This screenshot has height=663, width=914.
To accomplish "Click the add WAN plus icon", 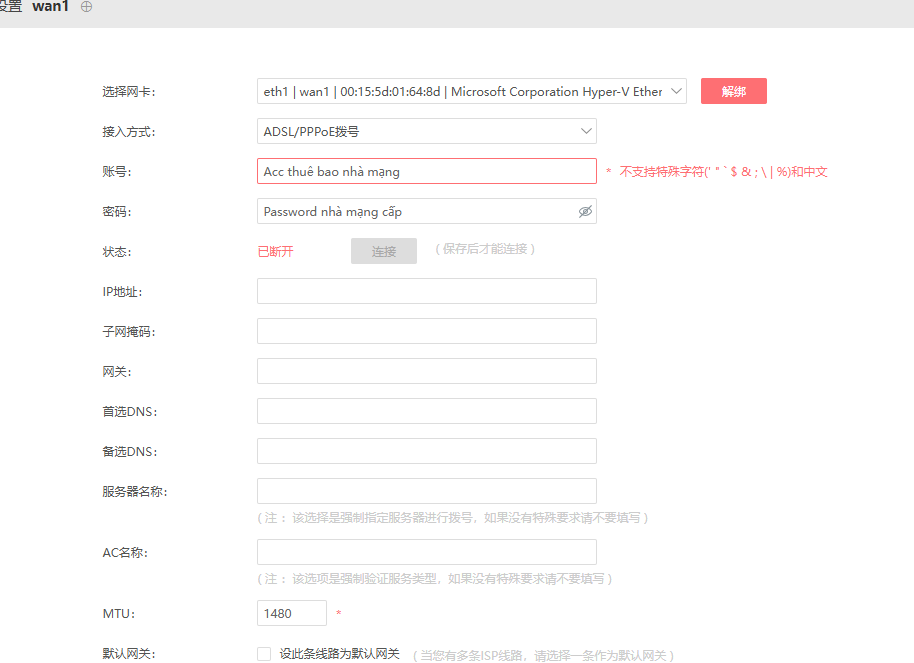I will point(86,7).
